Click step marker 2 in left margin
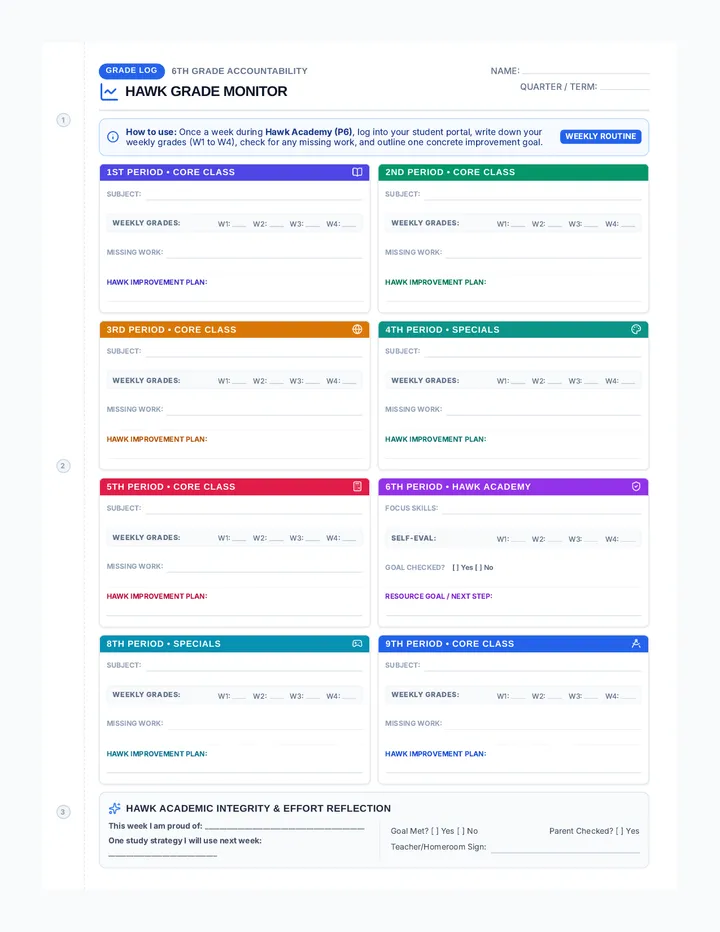This screenshot has width=720, height=932. point(63,466)
